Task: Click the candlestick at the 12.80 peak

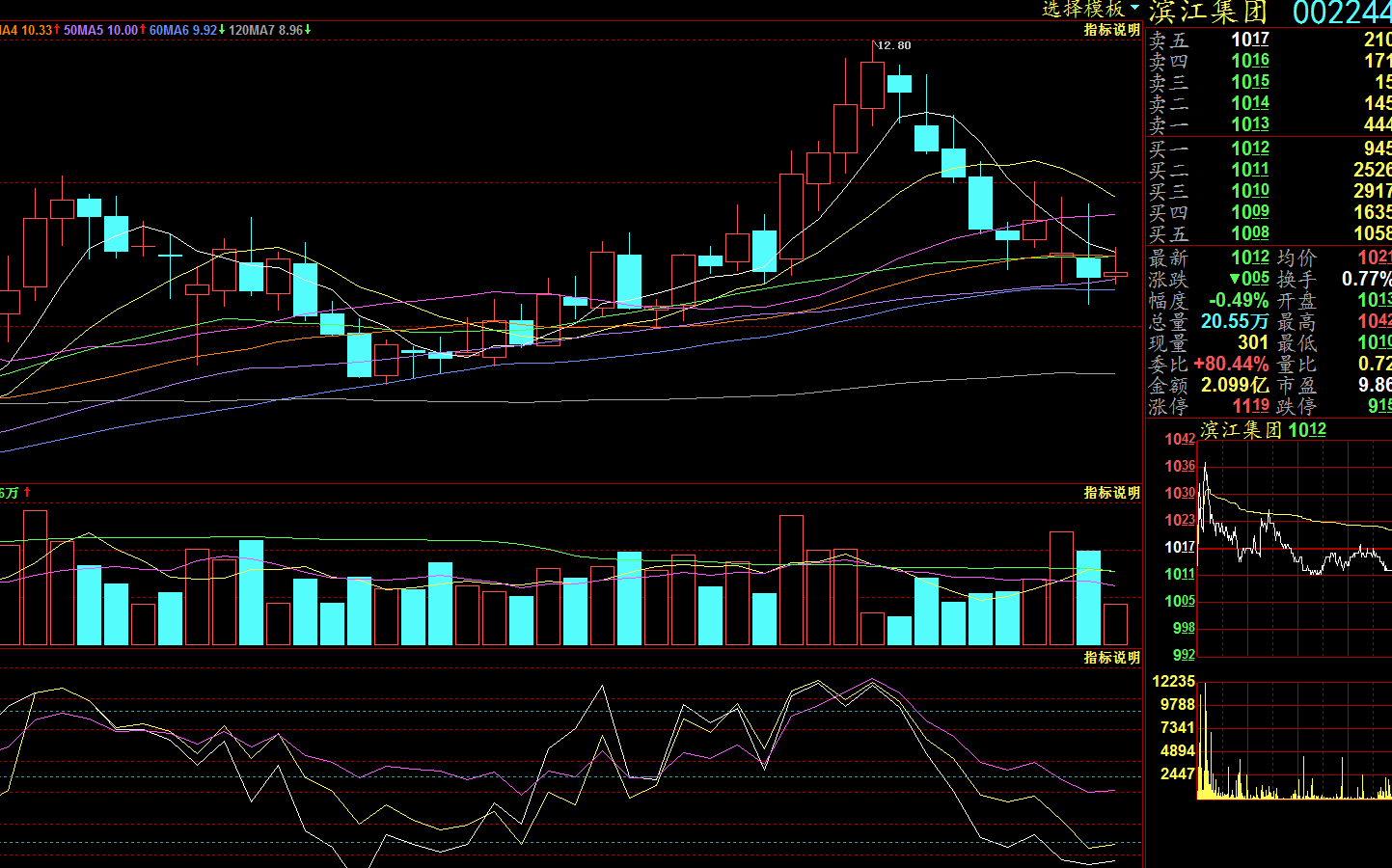Action: 873,85
